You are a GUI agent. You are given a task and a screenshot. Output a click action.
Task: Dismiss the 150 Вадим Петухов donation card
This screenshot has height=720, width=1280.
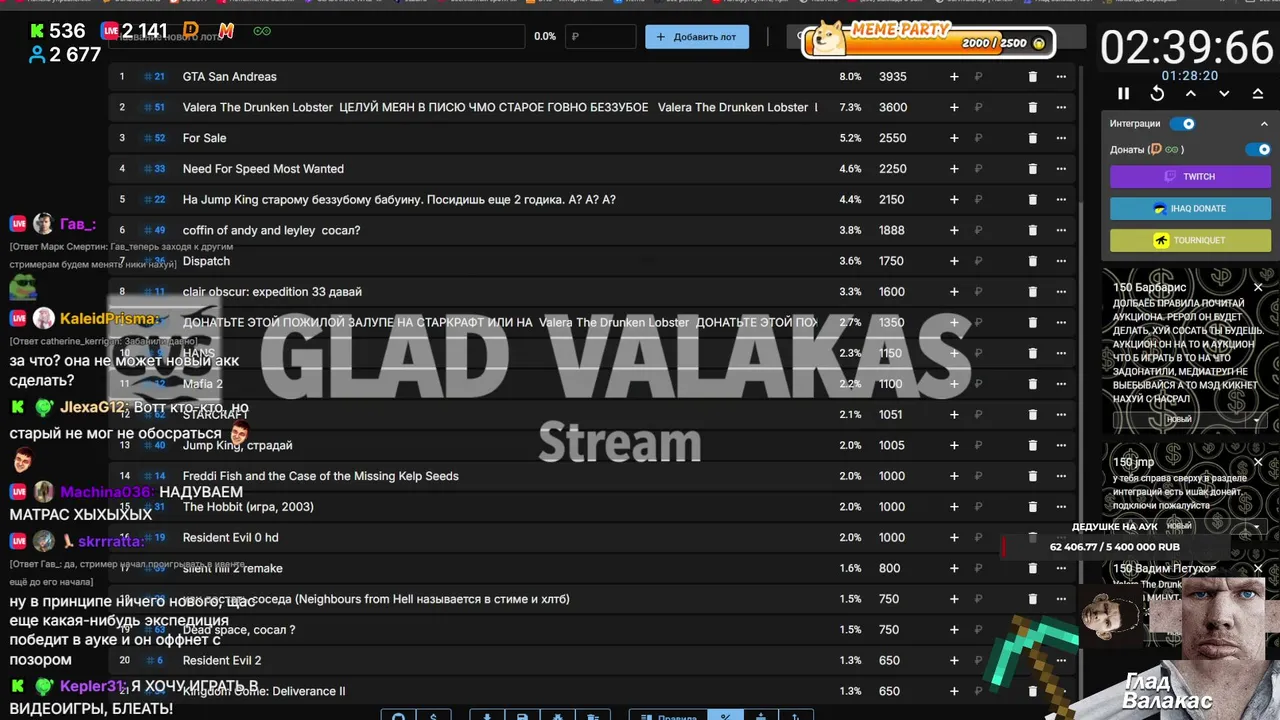click(1258, 568)
